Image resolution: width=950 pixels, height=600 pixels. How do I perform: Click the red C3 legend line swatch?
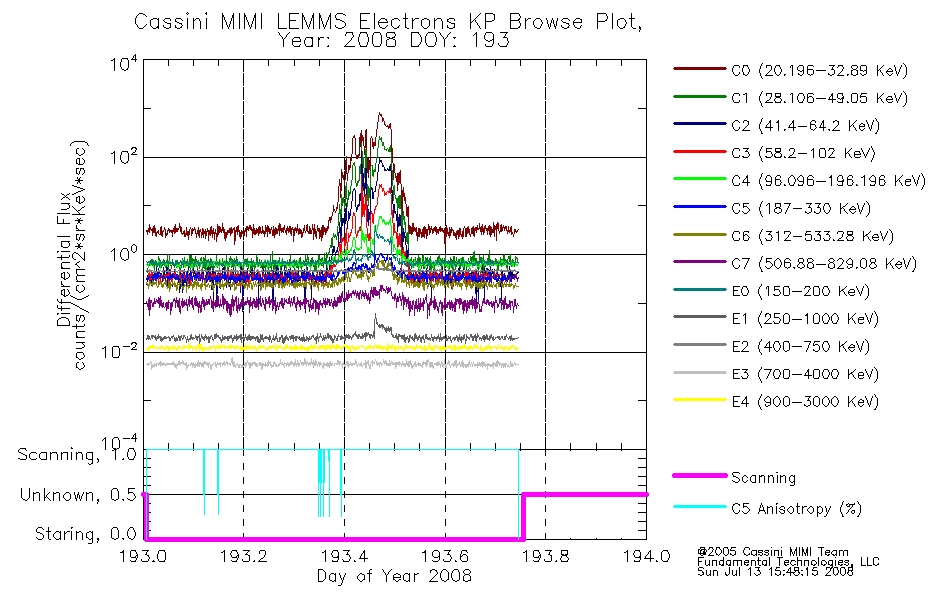coord(700,152)
